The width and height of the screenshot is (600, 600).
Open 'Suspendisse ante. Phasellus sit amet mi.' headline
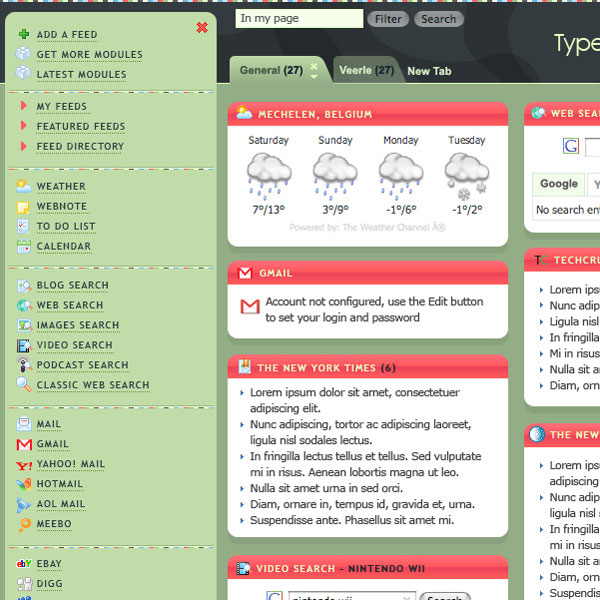pos(352,520)
